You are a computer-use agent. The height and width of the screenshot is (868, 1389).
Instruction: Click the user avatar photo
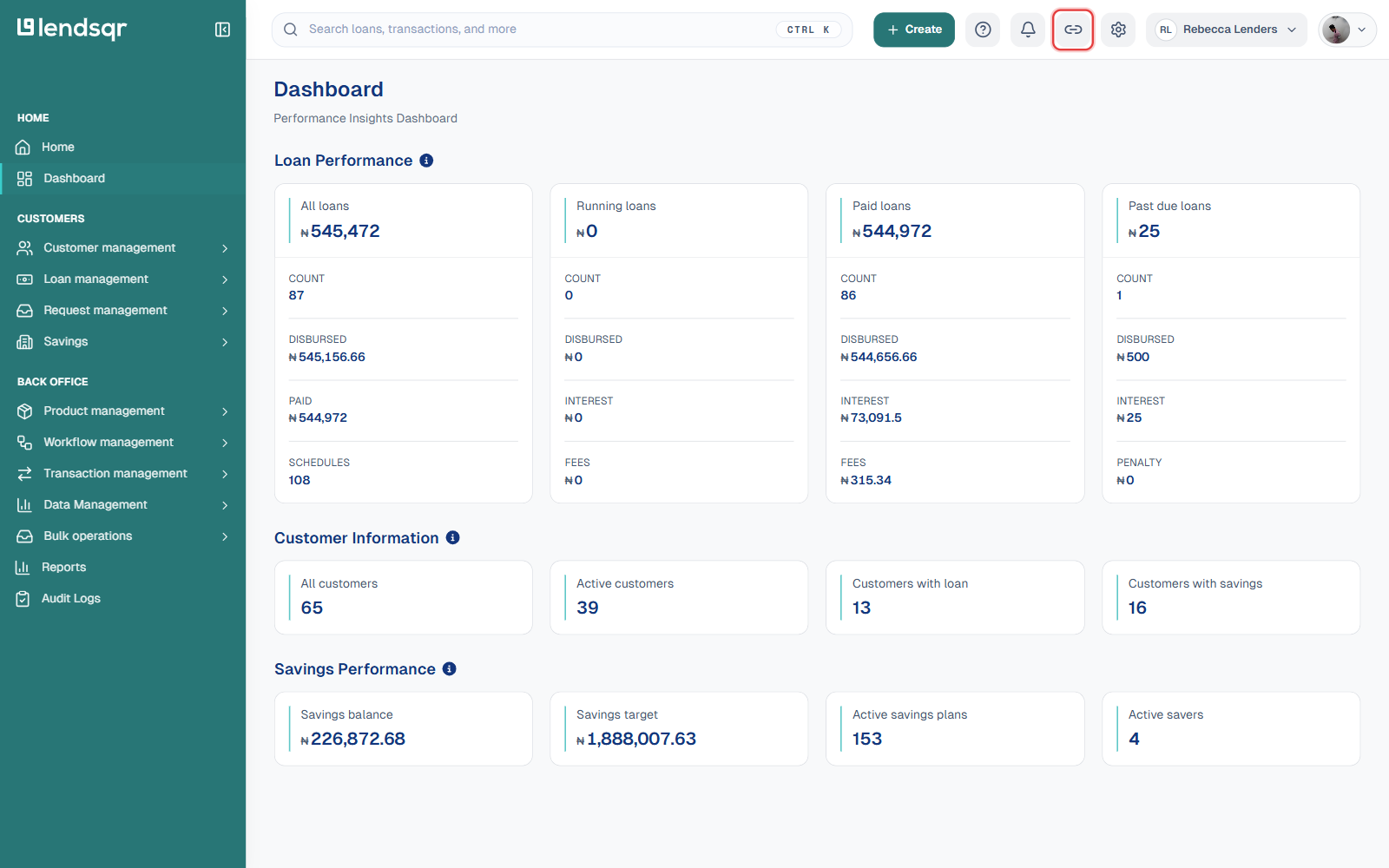coord(1335,30)
